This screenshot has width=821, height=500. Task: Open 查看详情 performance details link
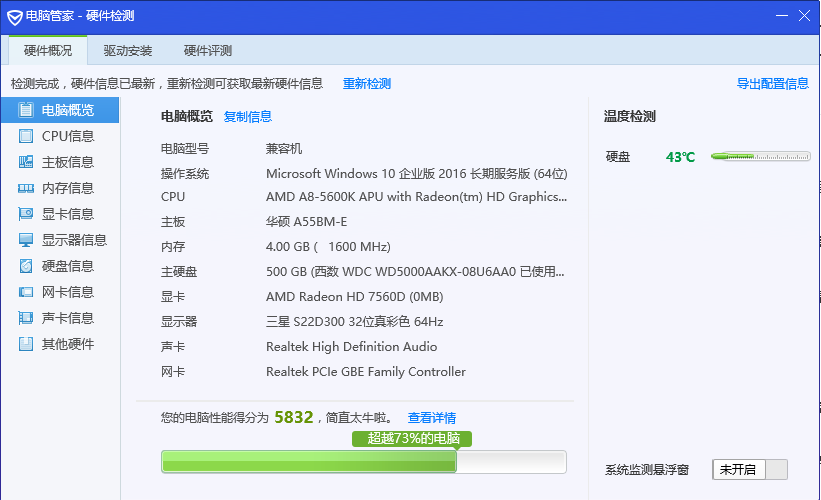pyautogui.click(x=432, y=418)
